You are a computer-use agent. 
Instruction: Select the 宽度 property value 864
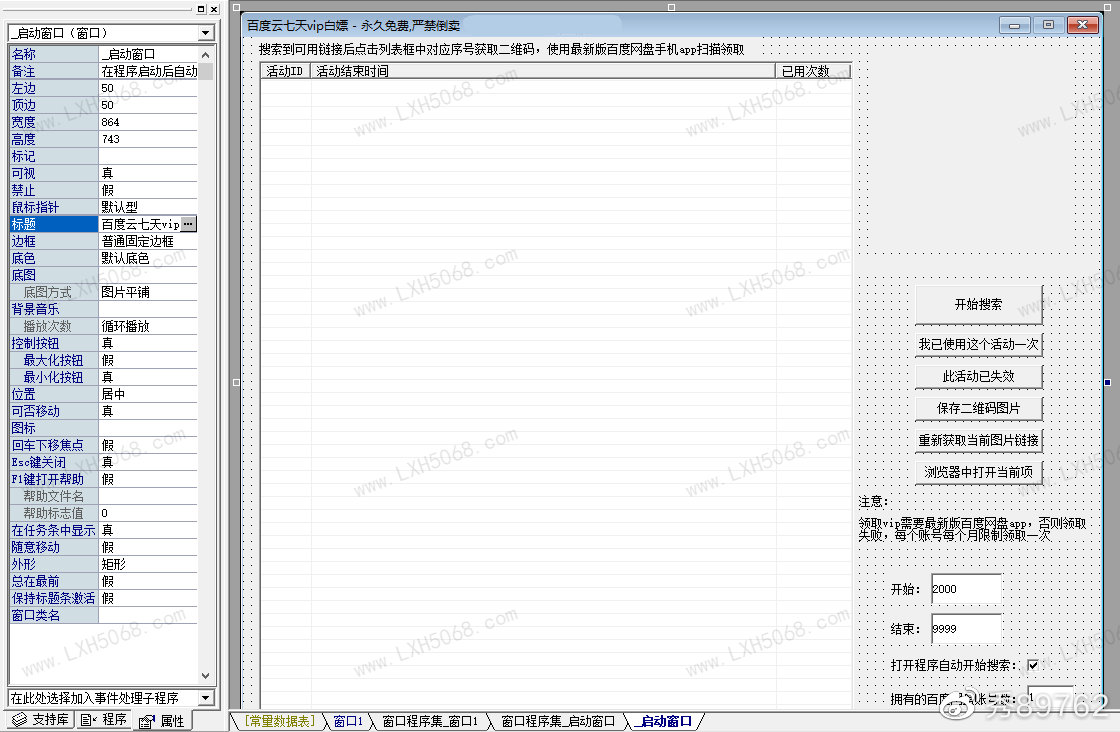(x=148, y=122)
